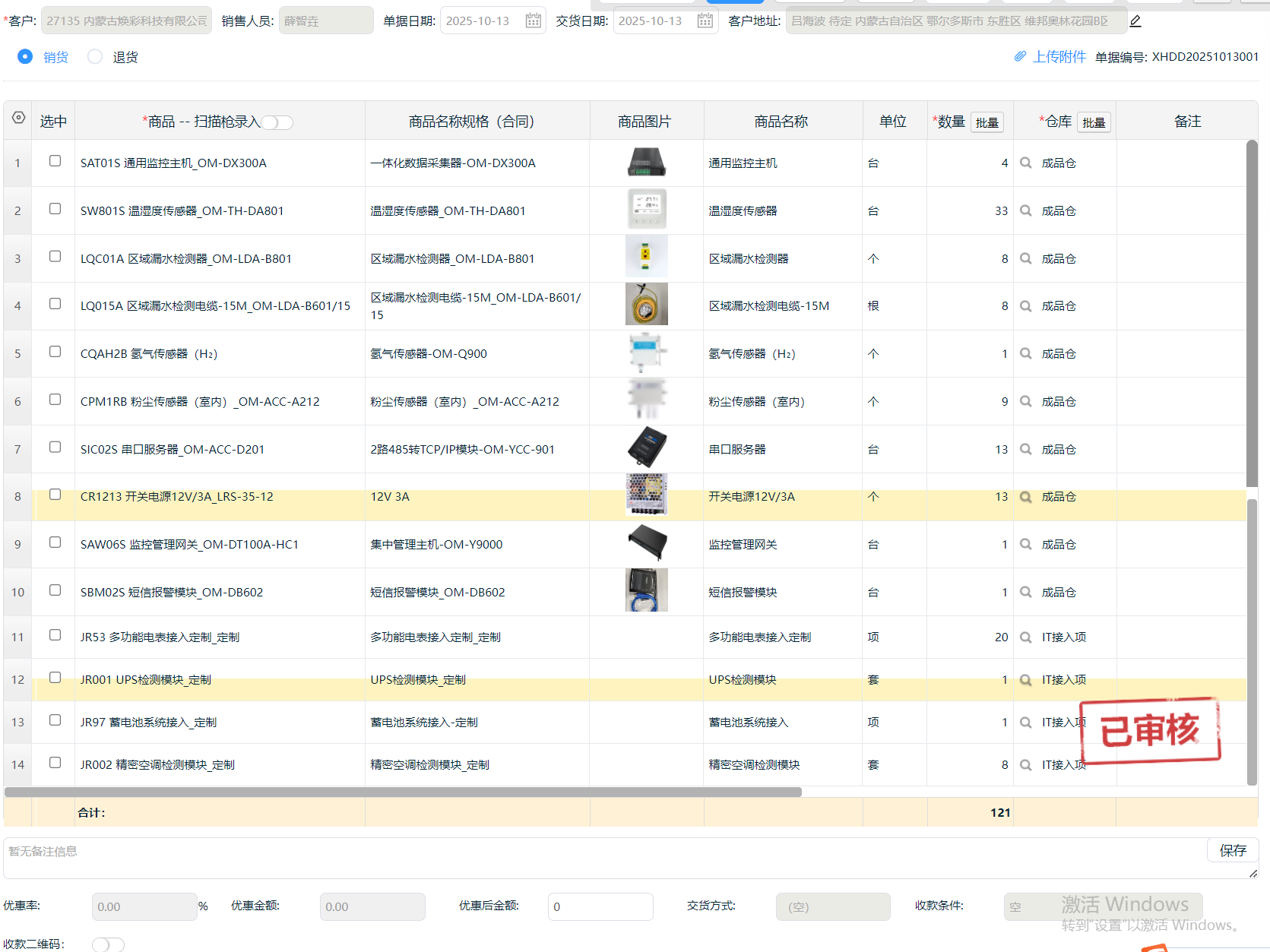Viewport: 1270px width, 952px height.
Task: Check the box for SAT01S 通用监控主机 row
Action: (x=55, y=161)
